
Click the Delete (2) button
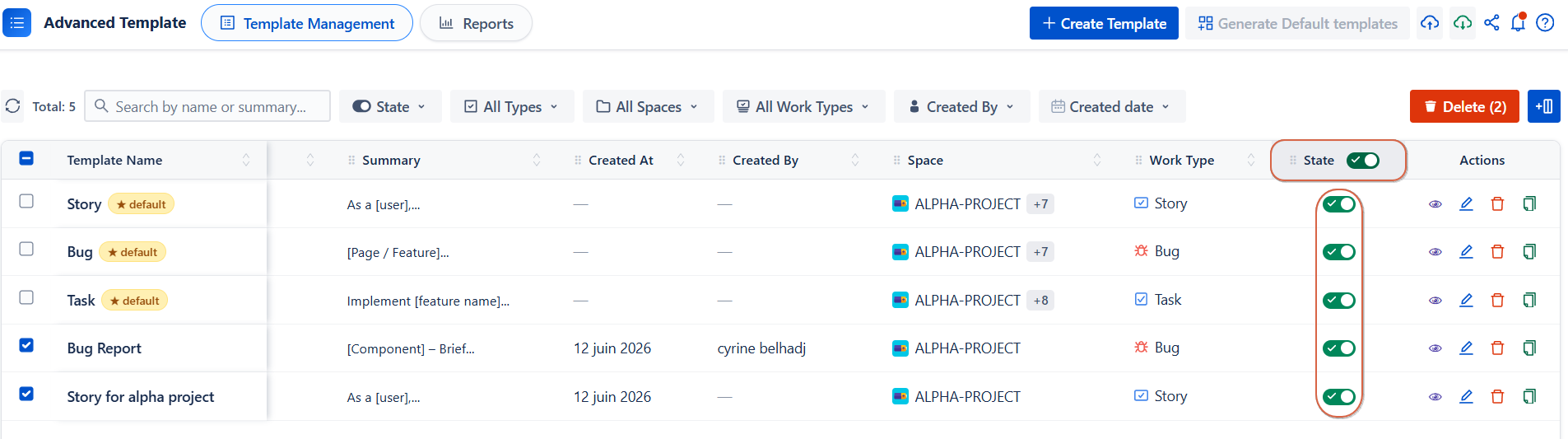pyautogui.click(x=1464, y=106)
